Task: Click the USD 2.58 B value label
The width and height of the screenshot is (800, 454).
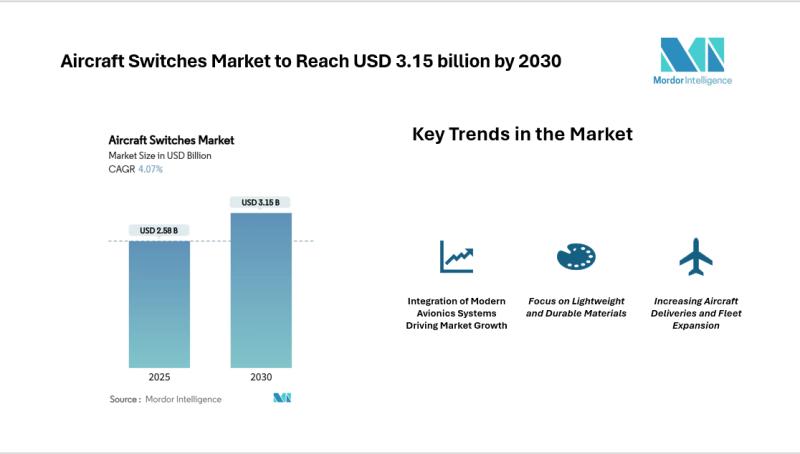Action: pos(159,231)
